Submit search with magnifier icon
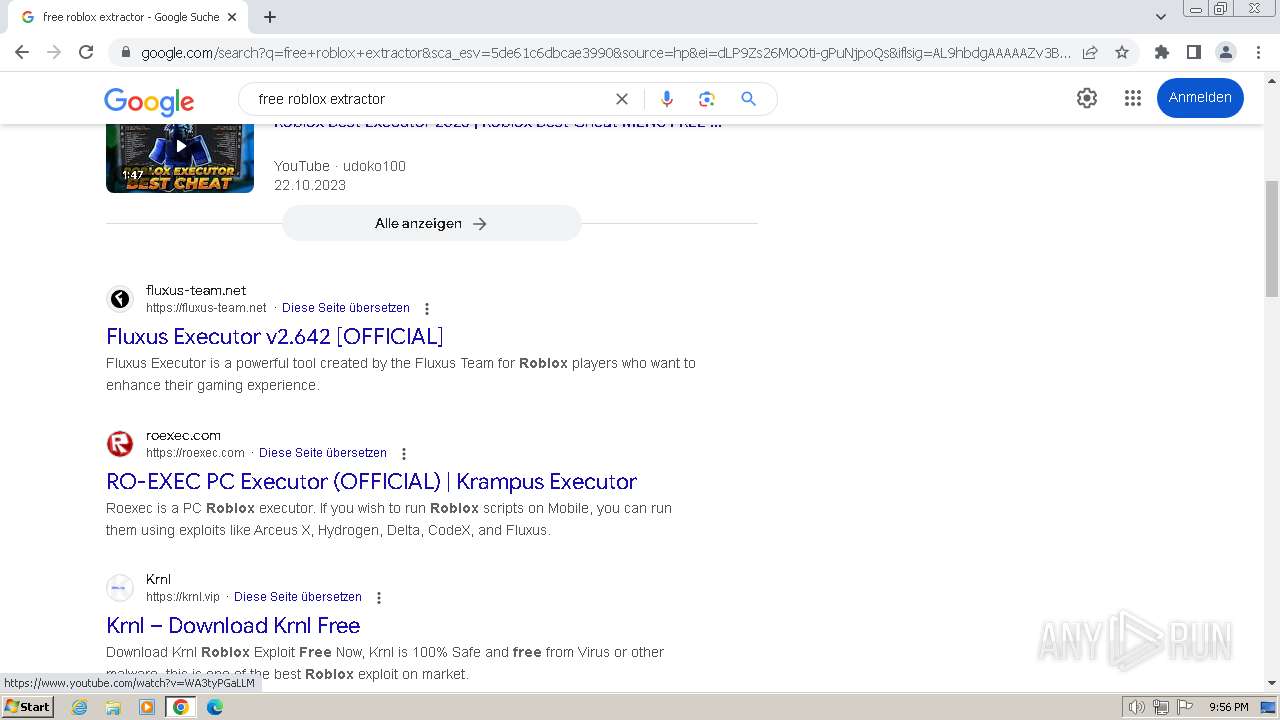 [x=748, y=99]
